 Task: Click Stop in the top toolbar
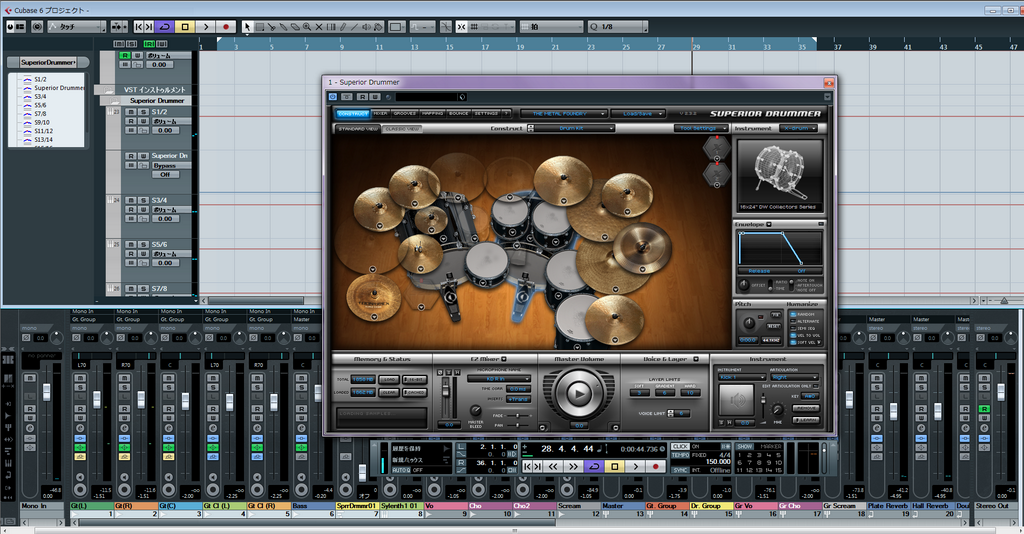pyautogui.click(x=185, y=27)
